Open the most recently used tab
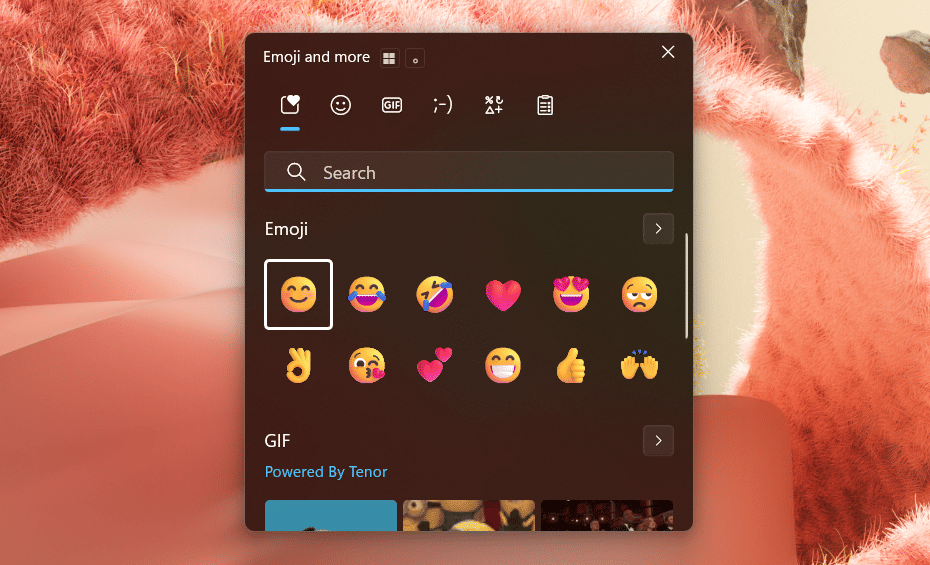Screen dimensions: 930x565 (x=290, y=106)
